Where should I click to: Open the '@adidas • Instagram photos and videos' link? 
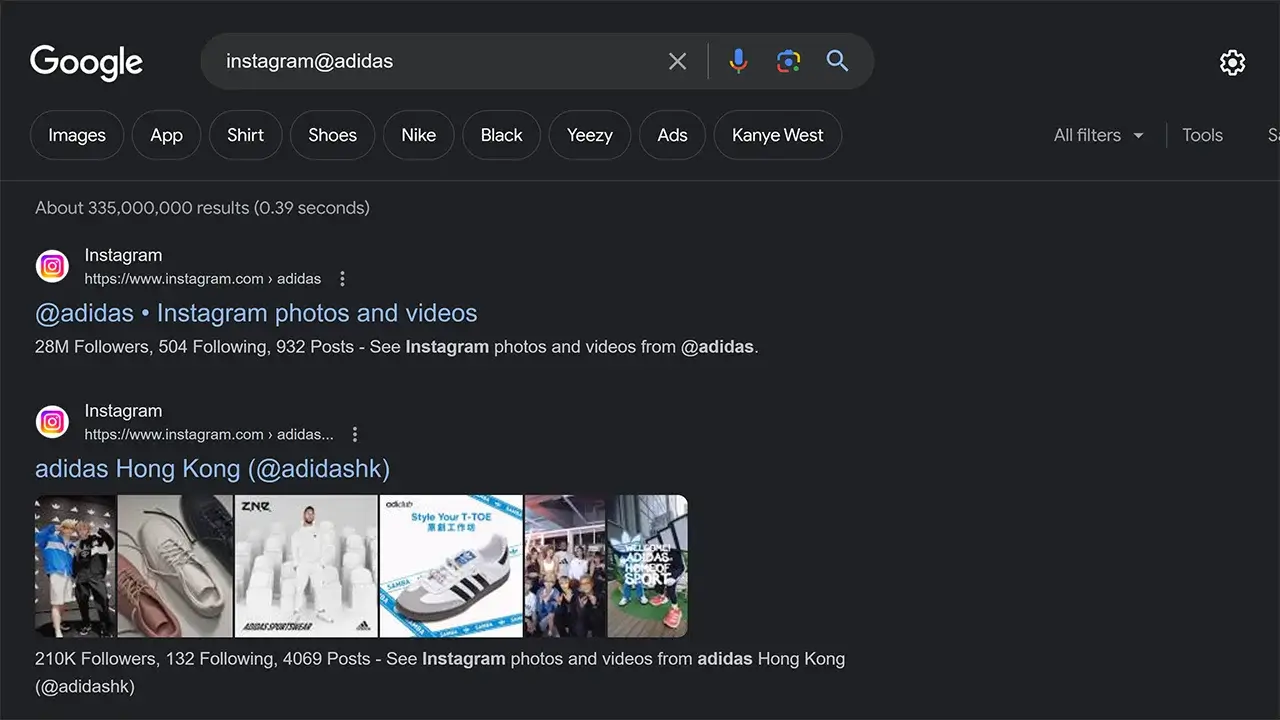pos(256,313)
